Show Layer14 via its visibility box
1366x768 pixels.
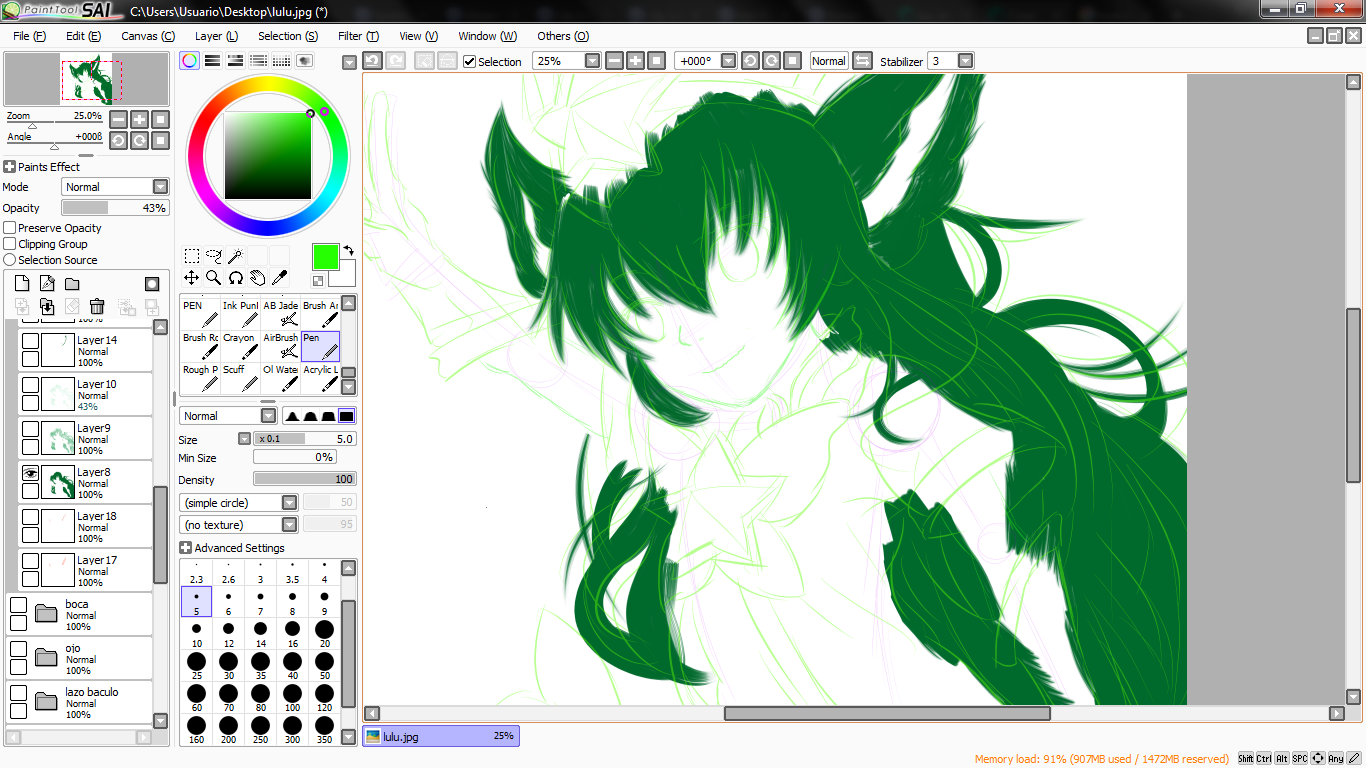30,342
